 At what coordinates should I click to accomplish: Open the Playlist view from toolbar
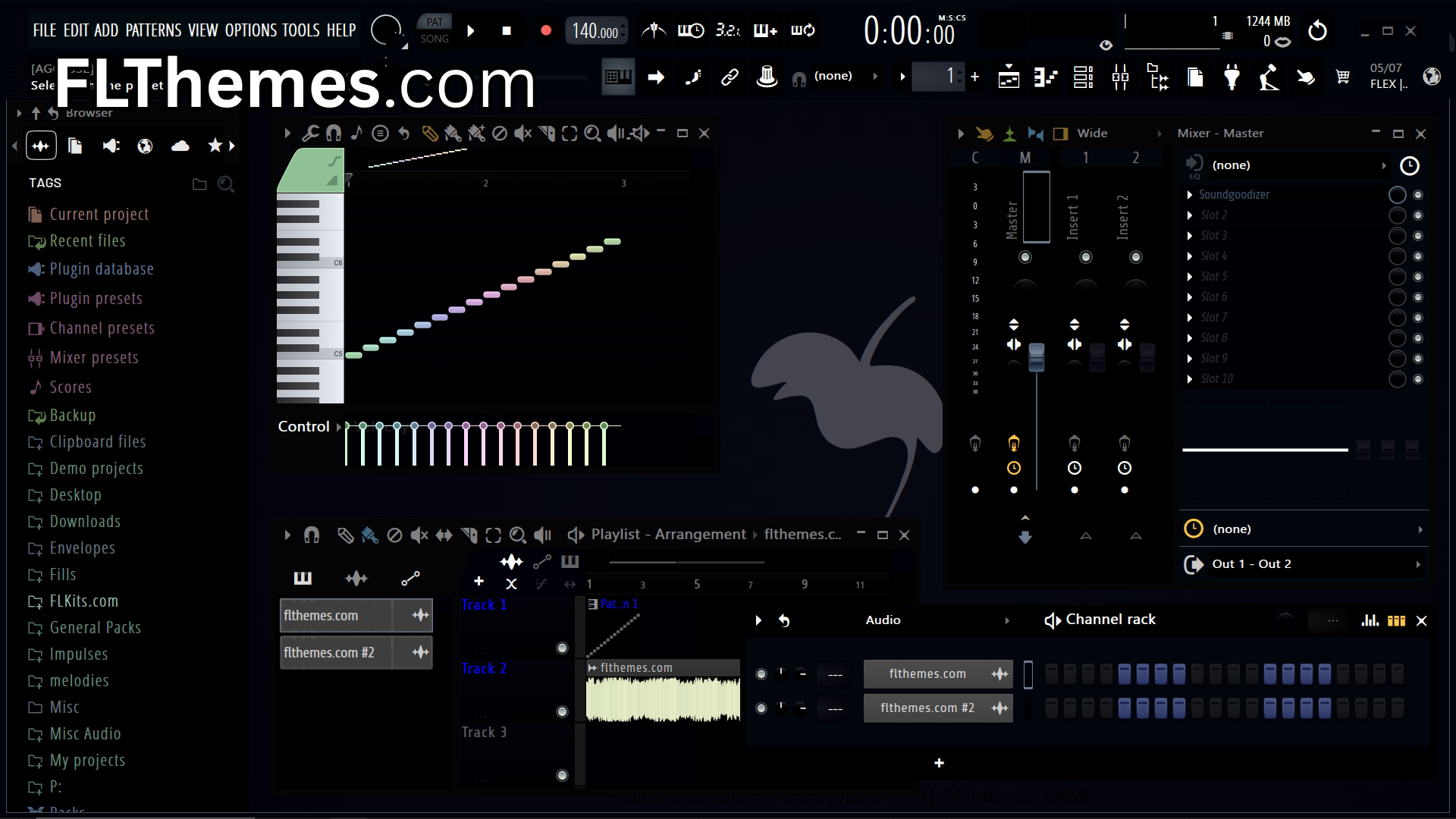[1009, 77]
